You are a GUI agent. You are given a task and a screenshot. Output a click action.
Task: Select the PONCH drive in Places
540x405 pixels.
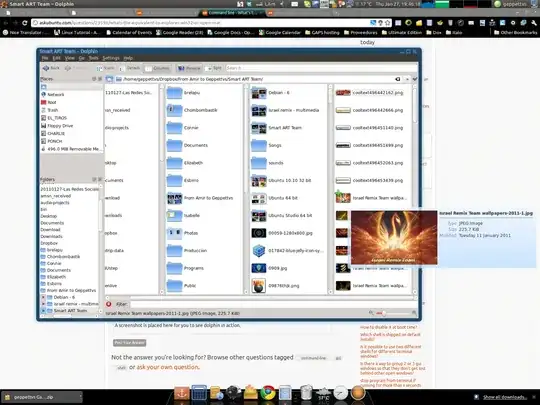pyautogui.click(x=52, y=141)
